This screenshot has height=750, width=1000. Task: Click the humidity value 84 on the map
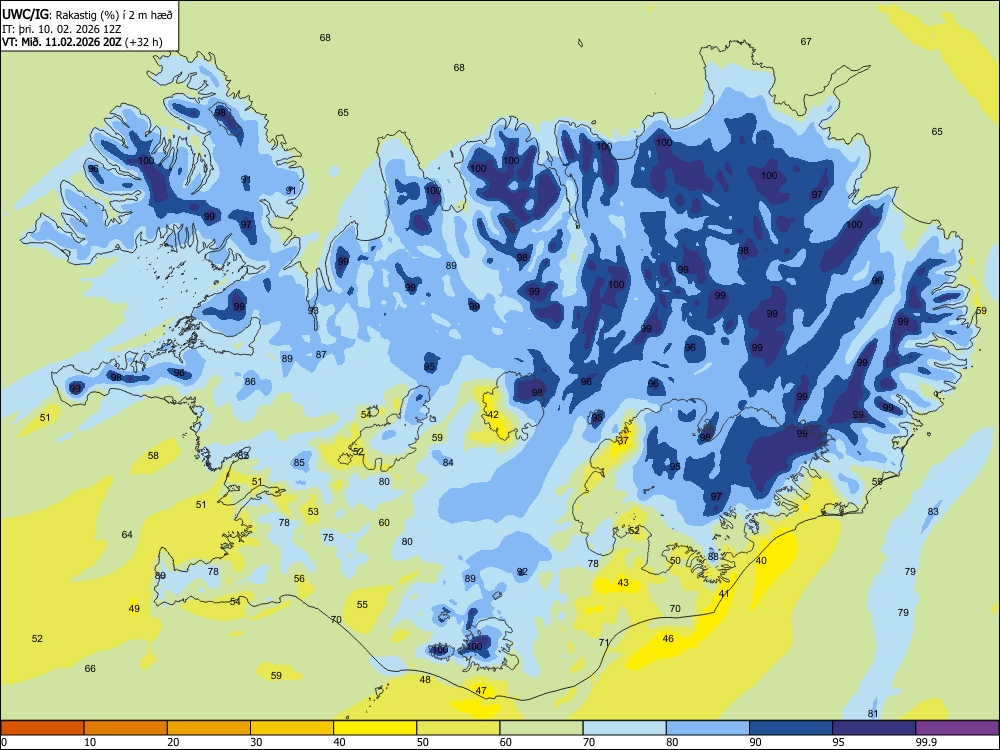[x=448, y=462]
